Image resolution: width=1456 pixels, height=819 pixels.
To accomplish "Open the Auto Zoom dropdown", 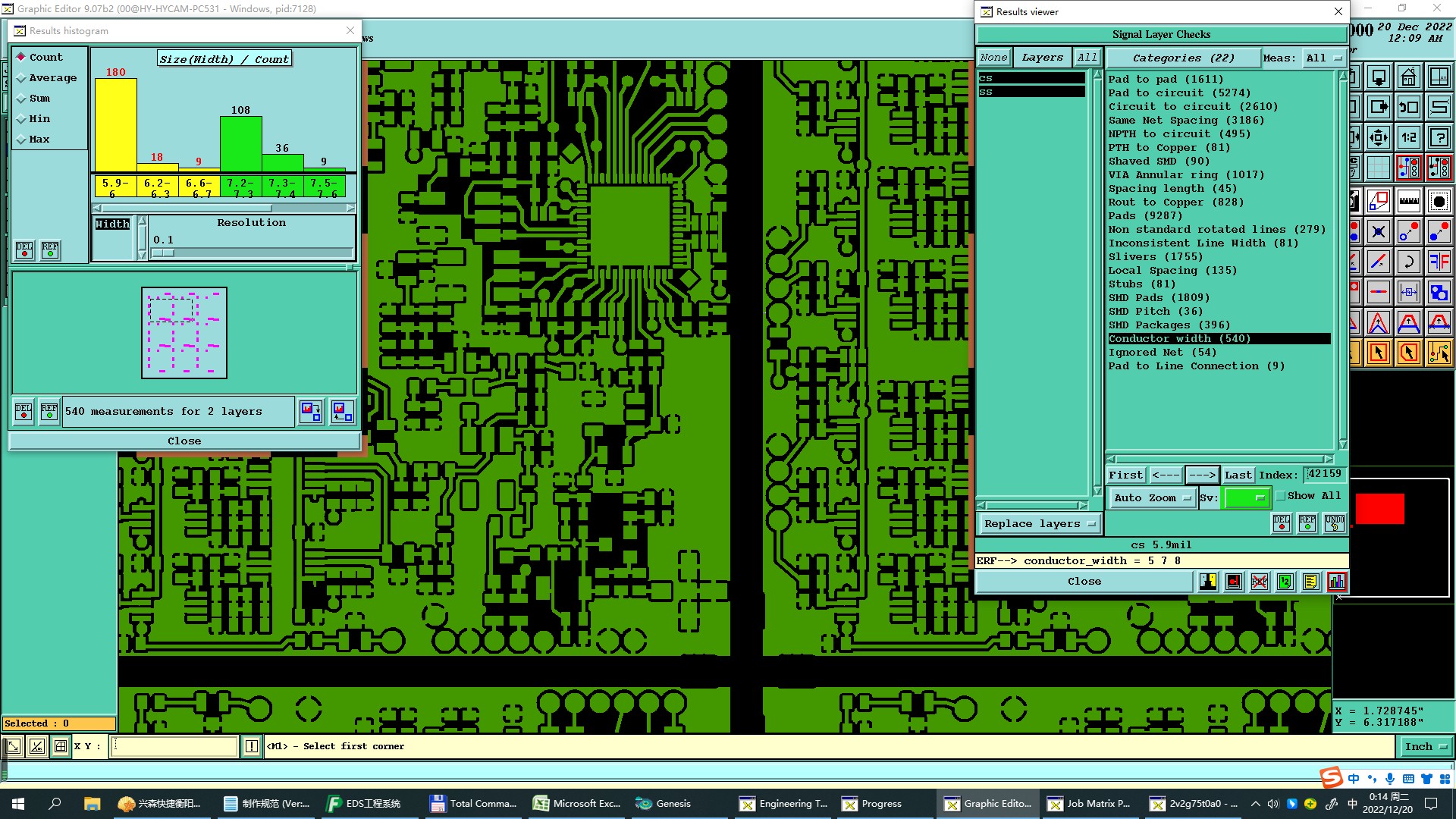I will [1151, 498].
